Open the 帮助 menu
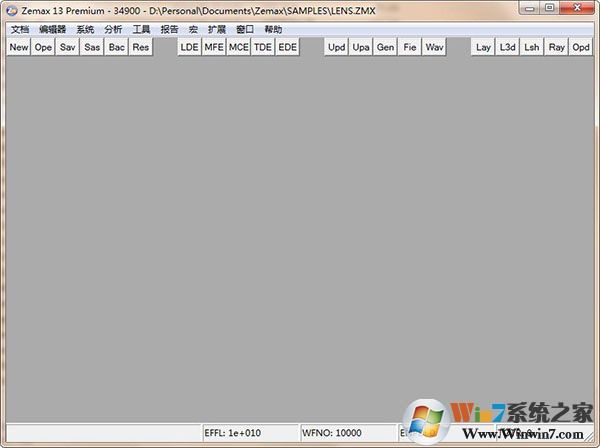600x448 pixels. [273, 29]
